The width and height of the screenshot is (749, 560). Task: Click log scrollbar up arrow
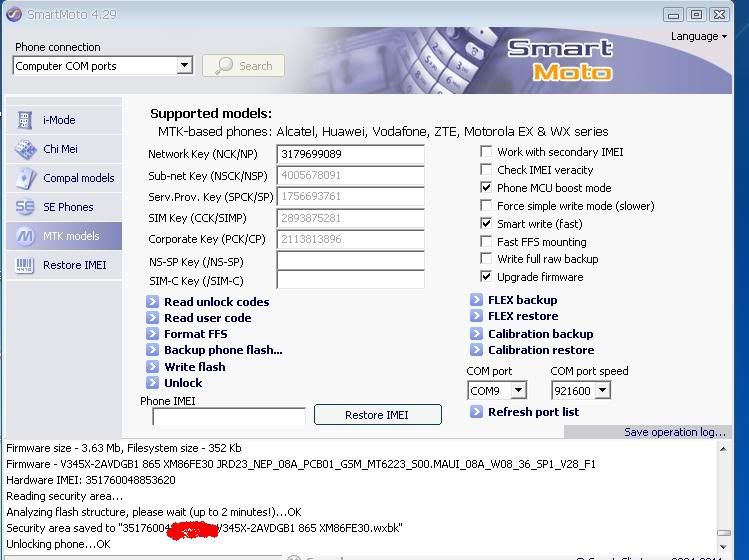[x=723, y=449]
